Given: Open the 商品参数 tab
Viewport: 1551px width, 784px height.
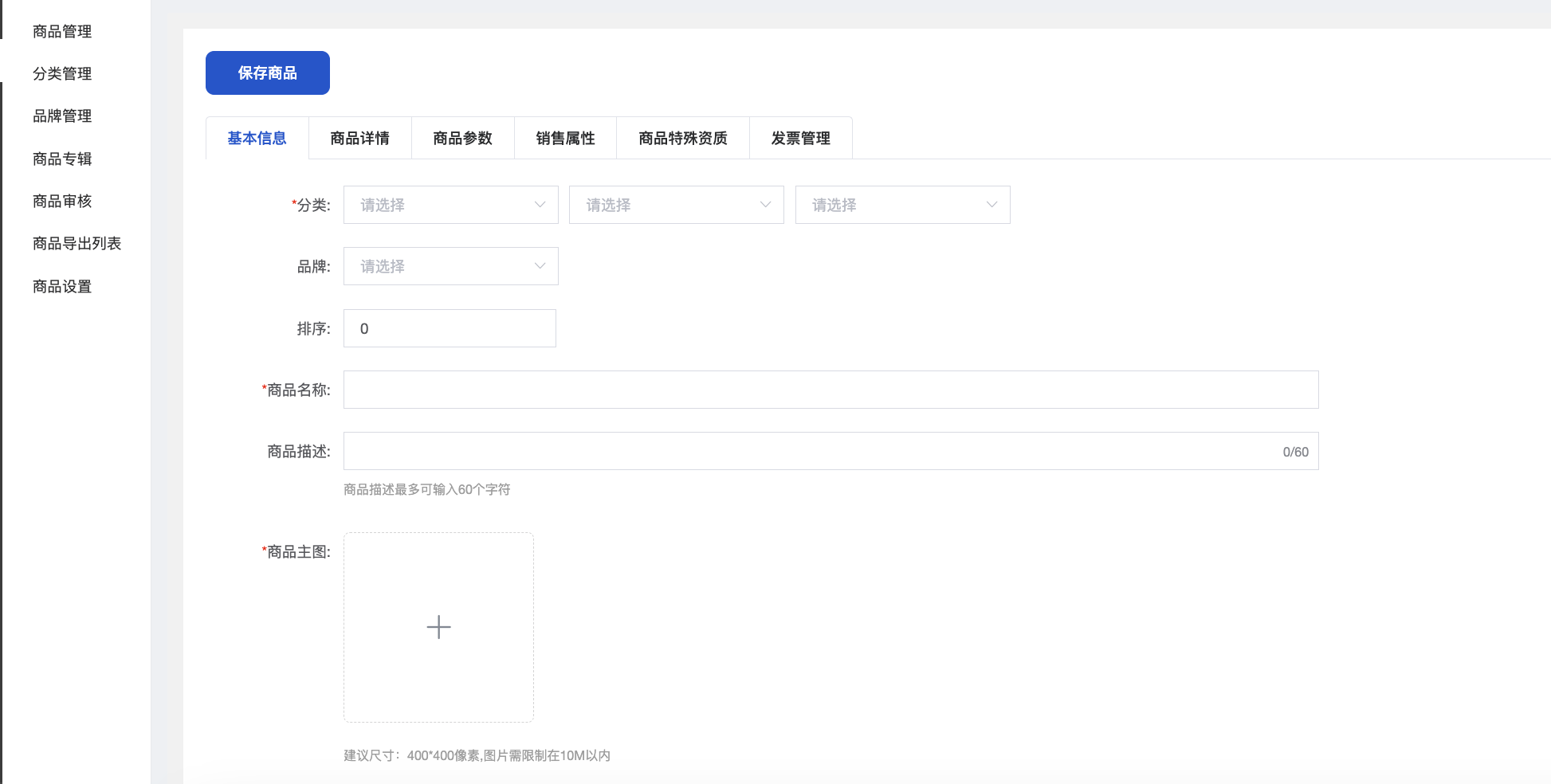Looking at the screenshot, I should click(463, 139).
